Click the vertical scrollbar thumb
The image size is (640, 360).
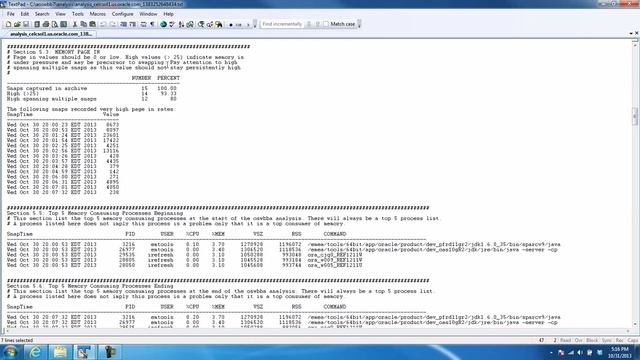click(635, 116)
